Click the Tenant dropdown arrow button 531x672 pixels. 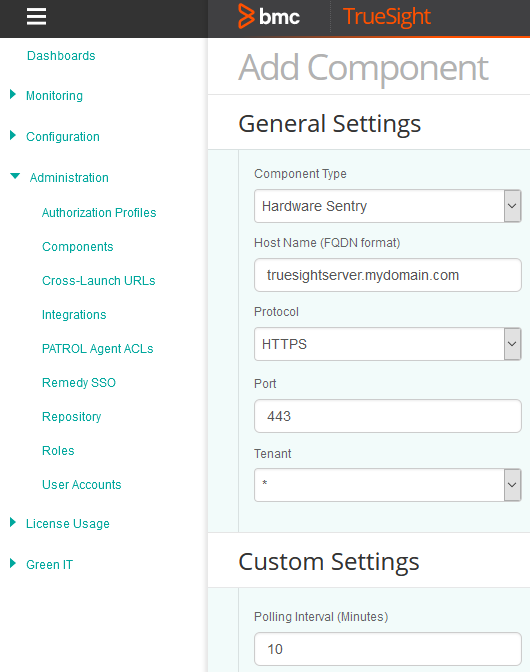(x=512, y=485)
